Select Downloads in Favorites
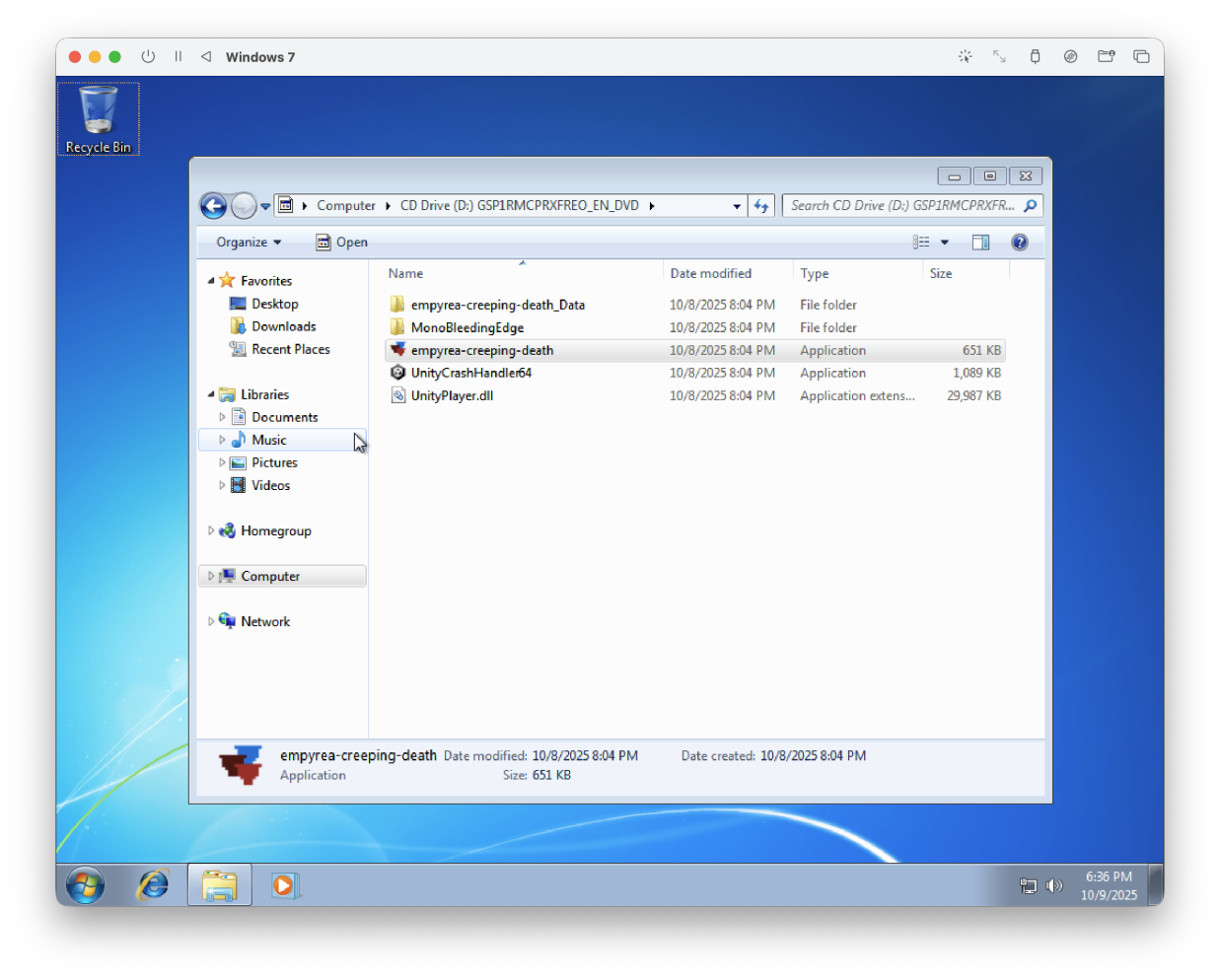 (x=283, y=326)
